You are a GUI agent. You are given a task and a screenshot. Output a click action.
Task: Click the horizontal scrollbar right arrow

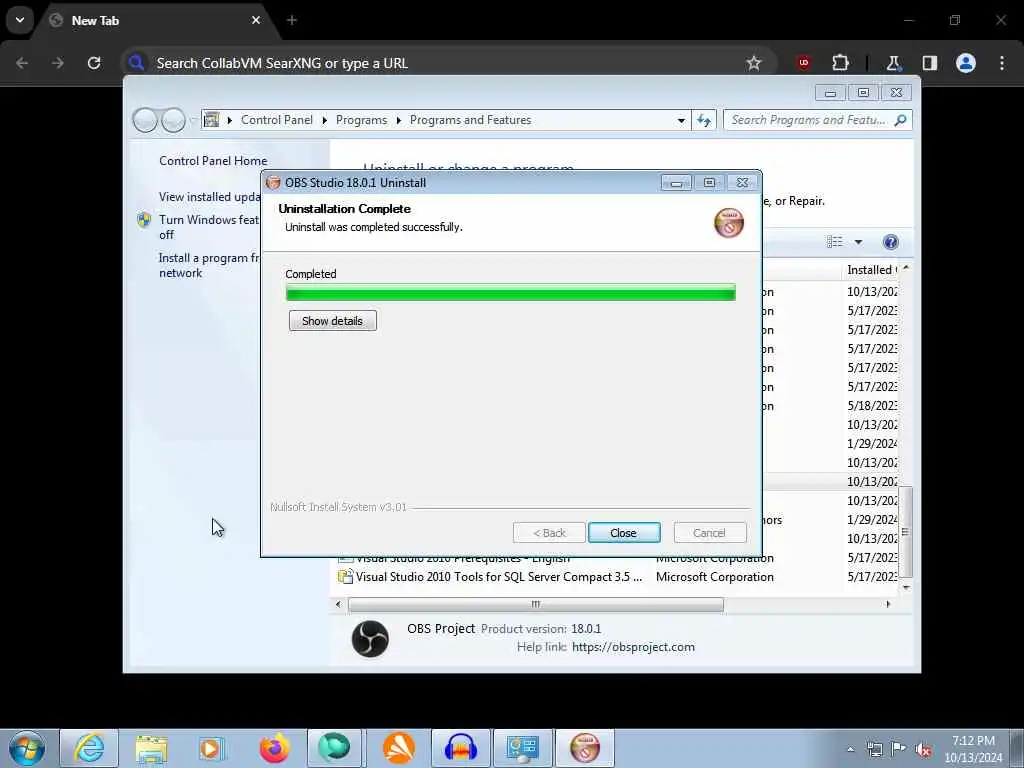coord(888,604)
